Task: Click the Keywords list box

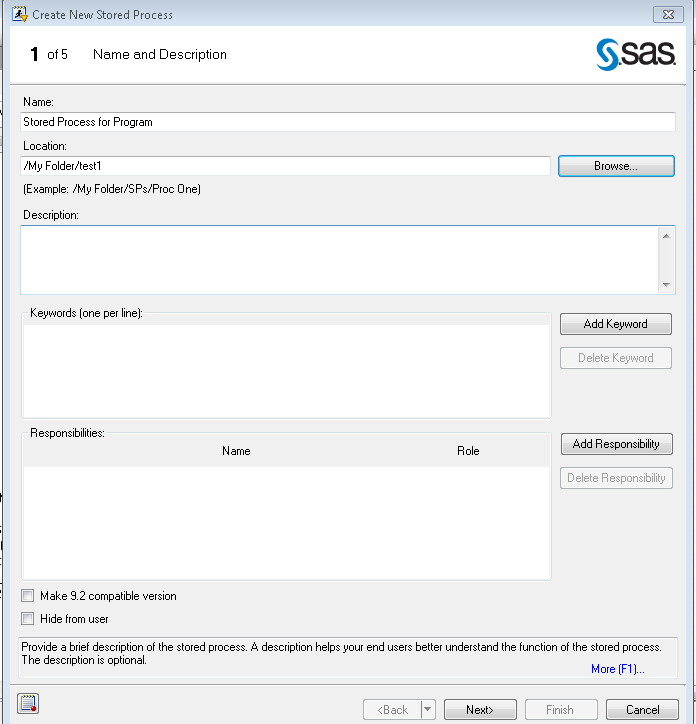Action: 286,370
